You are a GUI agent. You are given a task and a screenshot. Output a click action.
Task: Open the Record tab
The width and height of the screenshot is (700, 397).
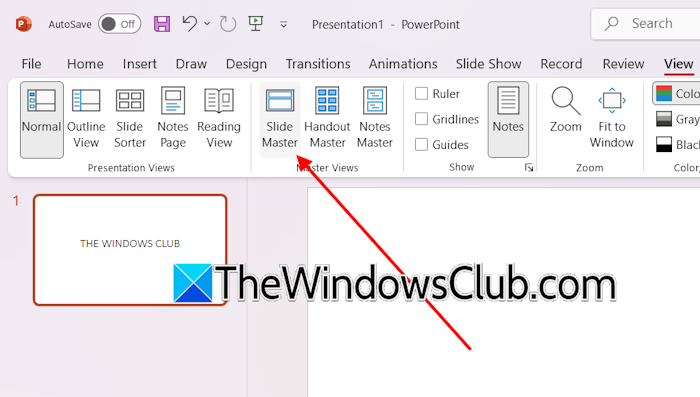point(561,64)
